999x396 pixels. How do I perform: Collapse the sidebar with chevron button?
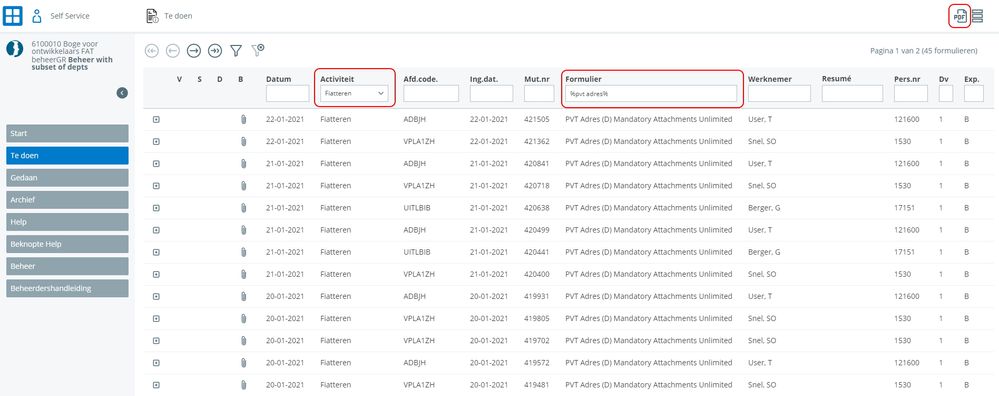122,93
